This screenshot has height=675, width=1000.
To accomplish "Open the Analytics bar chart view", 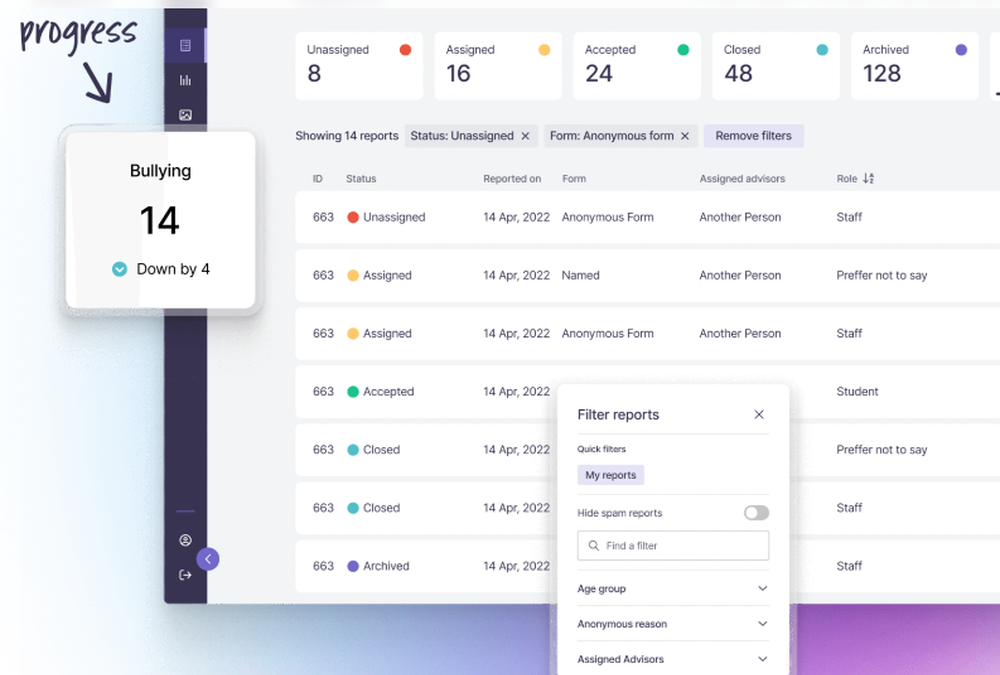I will click(x=185, y=80).
